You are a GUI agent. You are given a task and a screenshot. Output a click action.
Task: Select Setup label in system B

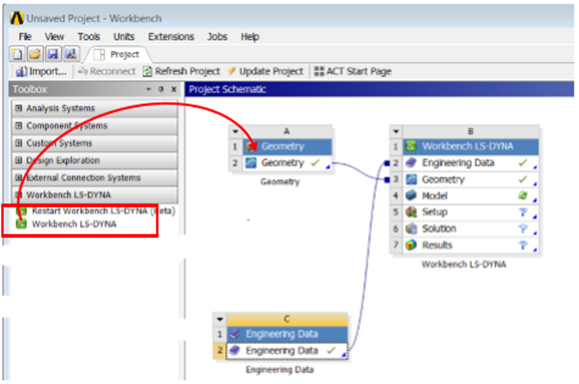click(435, 212)
